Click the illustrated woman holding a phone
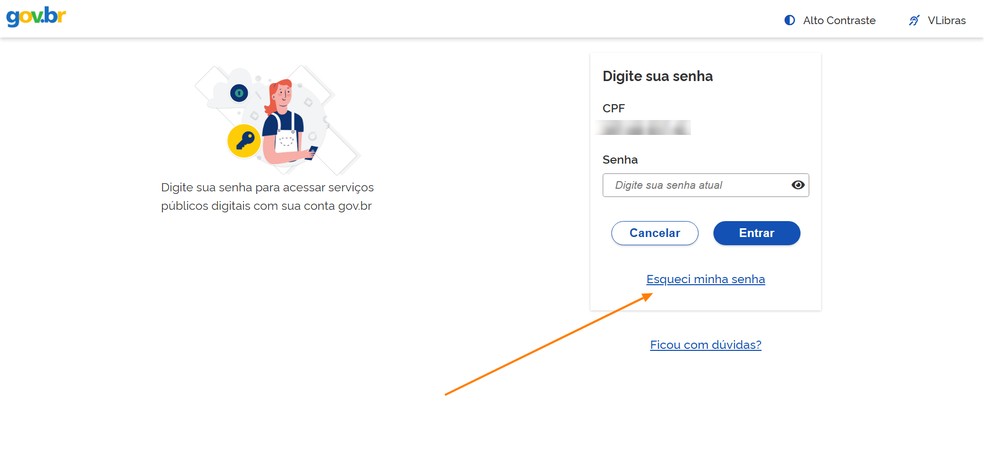 click(x=288, y=122)
